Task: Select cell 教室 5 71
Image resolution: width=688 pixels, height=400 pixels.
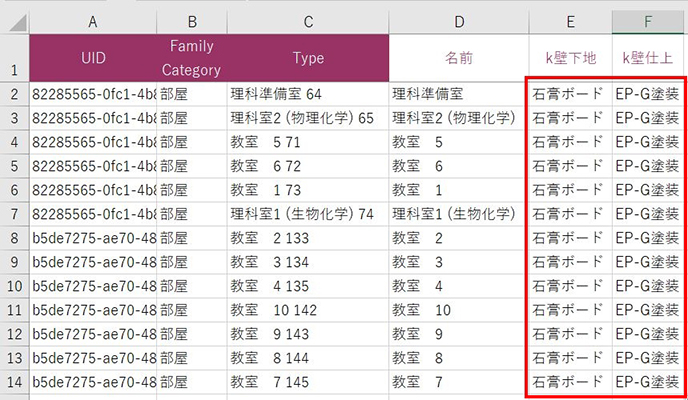Action: [x=308, y=142]
